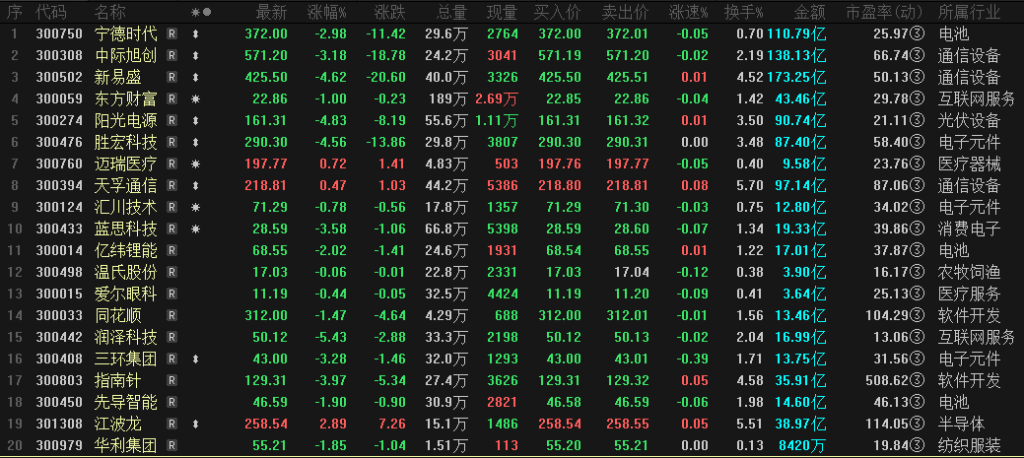1024x458 pixels.
Task: Click the up-down arrow marker for 中际旭创
Action: point(195,56)
